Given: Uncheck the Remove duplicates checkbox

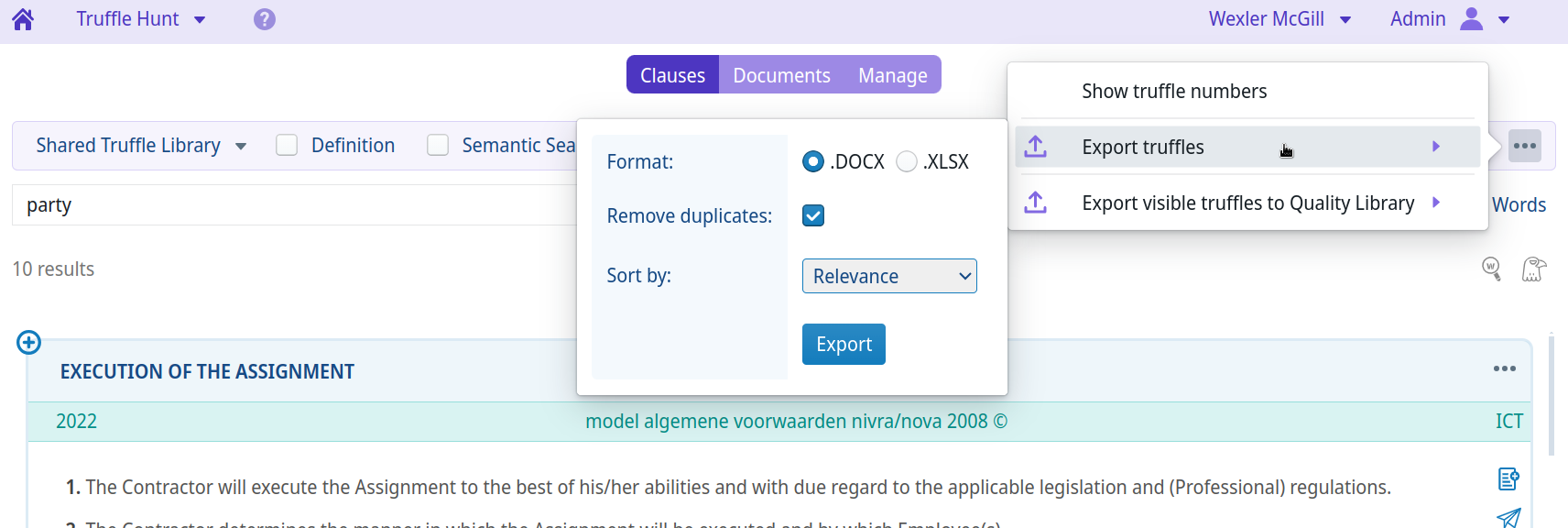Looking at the screenshot, I should [x=813, y=215].
